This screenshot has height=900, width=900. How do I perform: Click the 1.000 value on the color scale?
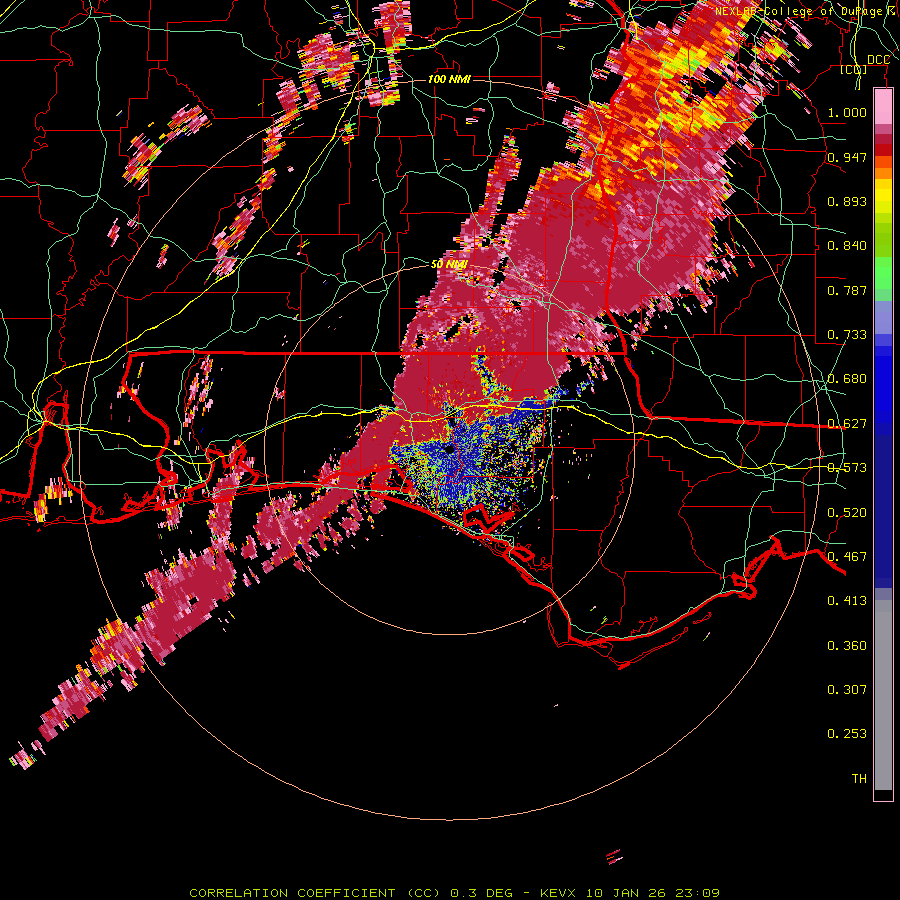[x=847, y=112]
